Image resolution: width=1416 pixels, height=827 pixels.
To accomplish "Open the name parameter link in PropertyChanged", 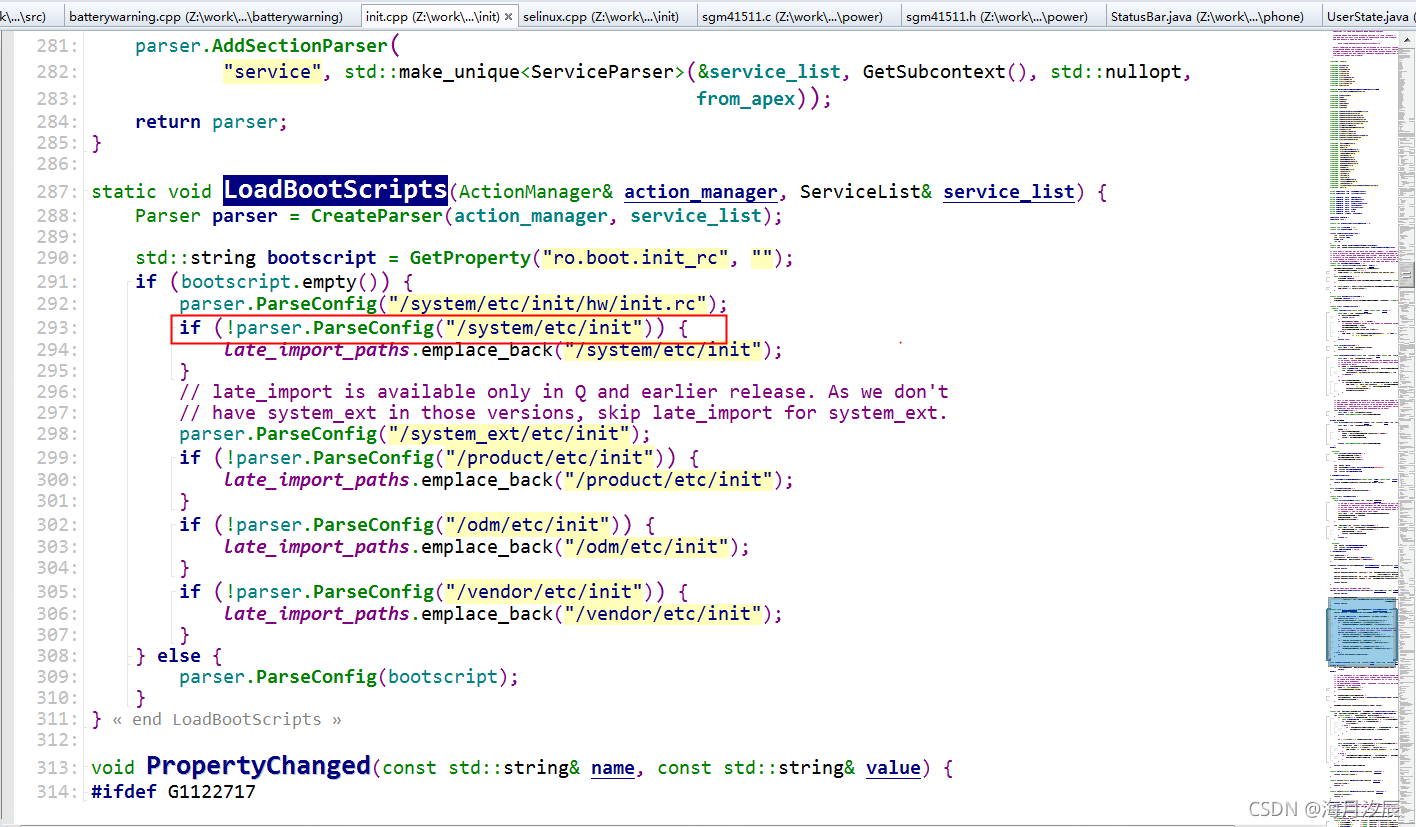I will [x=612, y=767].
